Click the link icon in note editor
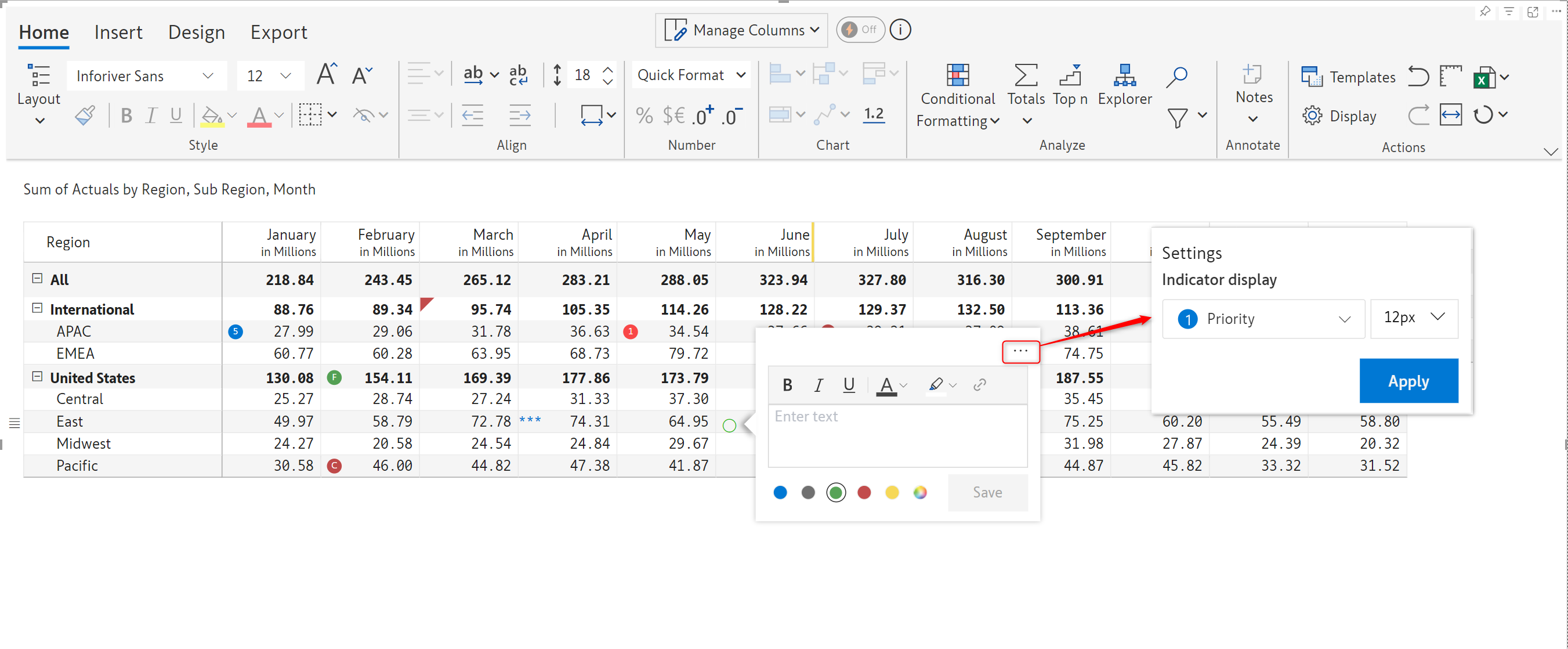This screenshot has width=1568, height=649. coord(979,384)
